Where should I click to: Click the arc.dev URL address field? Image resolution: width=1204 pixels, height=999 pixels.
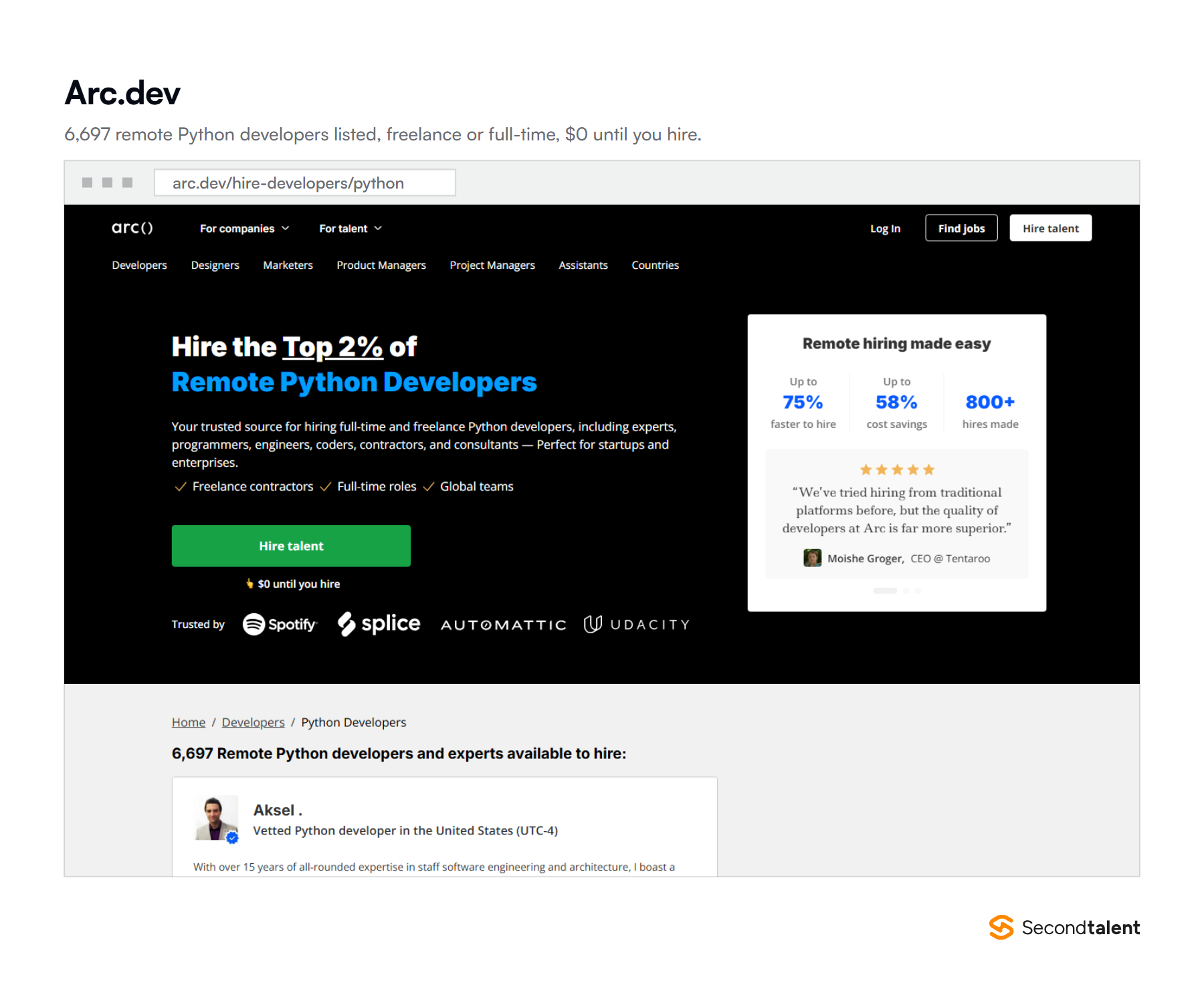point(305,183)
